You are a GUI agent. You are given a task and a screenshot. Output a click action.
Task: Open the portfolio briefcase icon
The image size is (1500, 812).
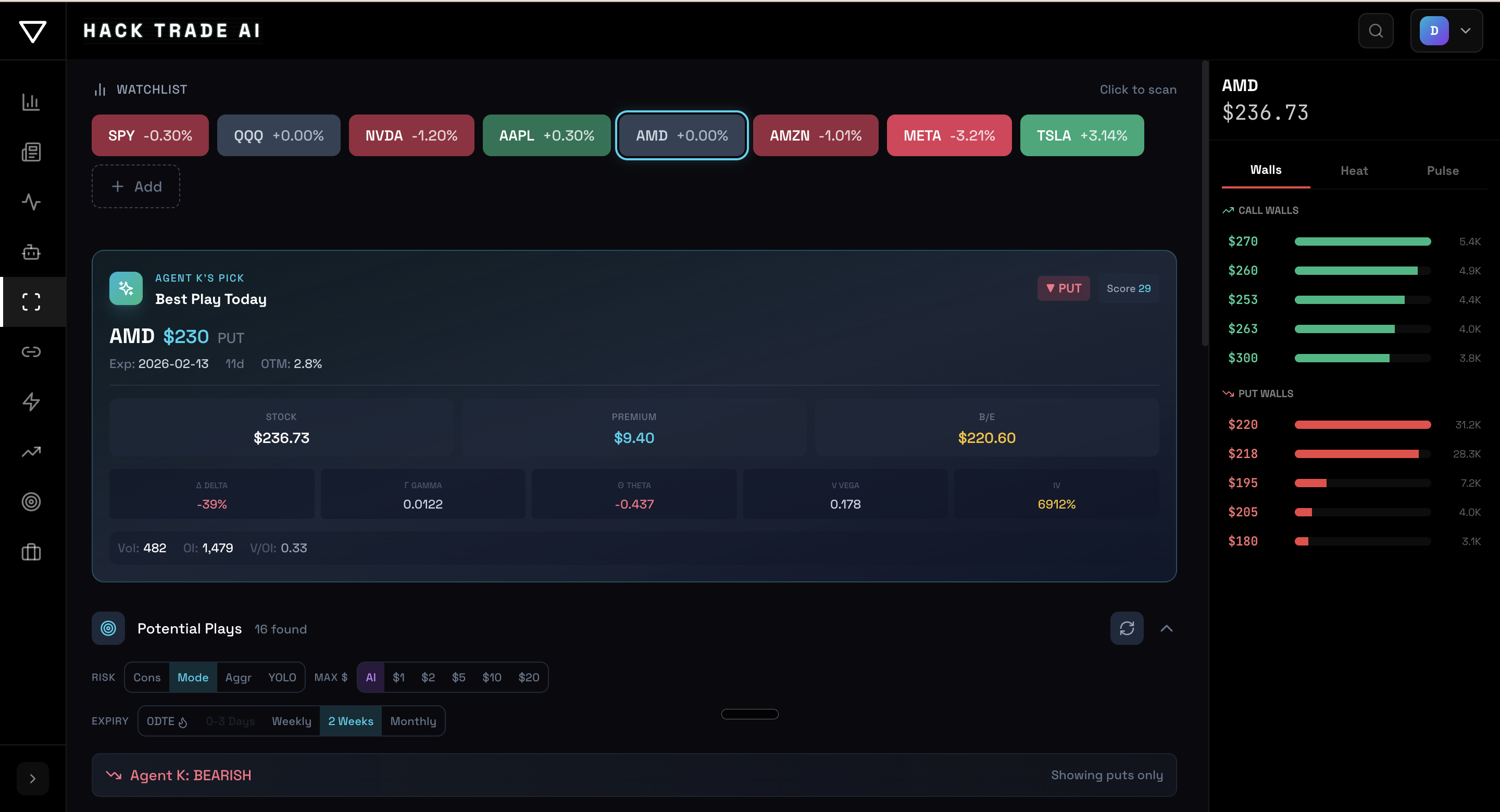point(31,552)
